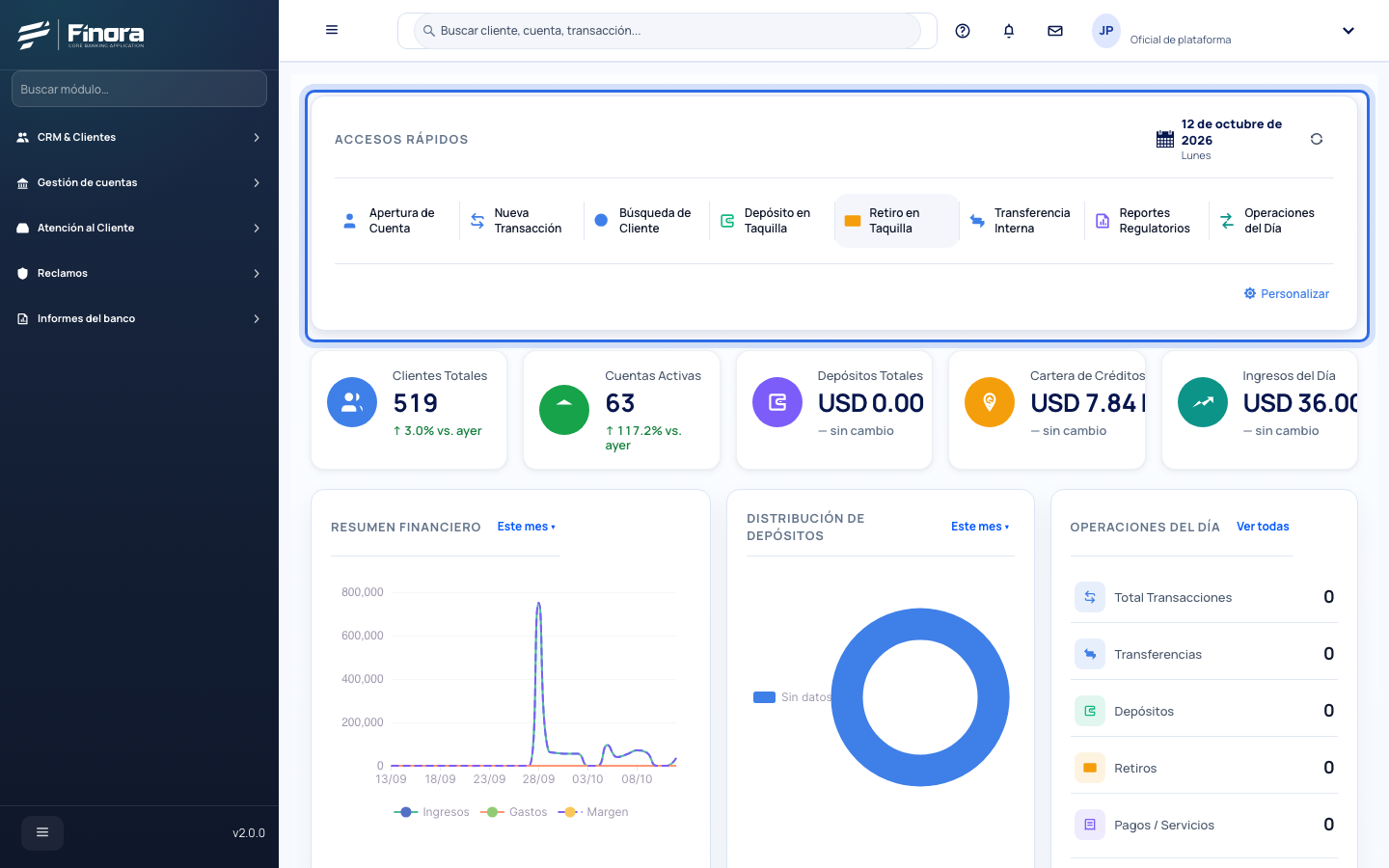Image resolution: width=1389 pixels, height=868 pixels.
Task: Open Depósito en Taquilla shortcut
Action: tap(772, 221)
